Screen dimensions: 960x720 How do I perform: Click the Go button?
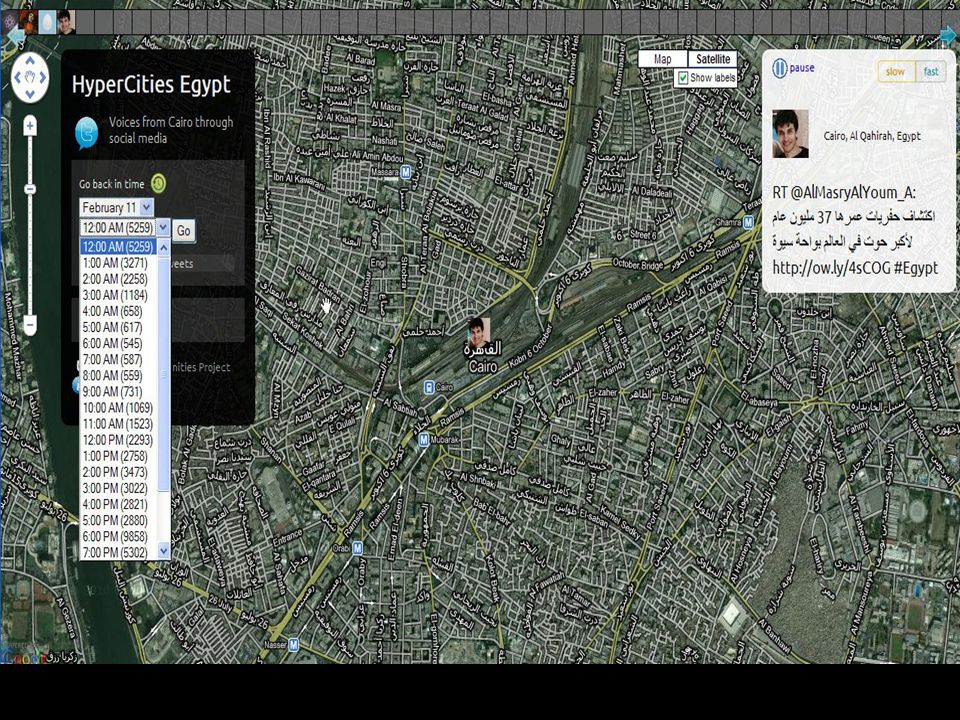point(184,231)
